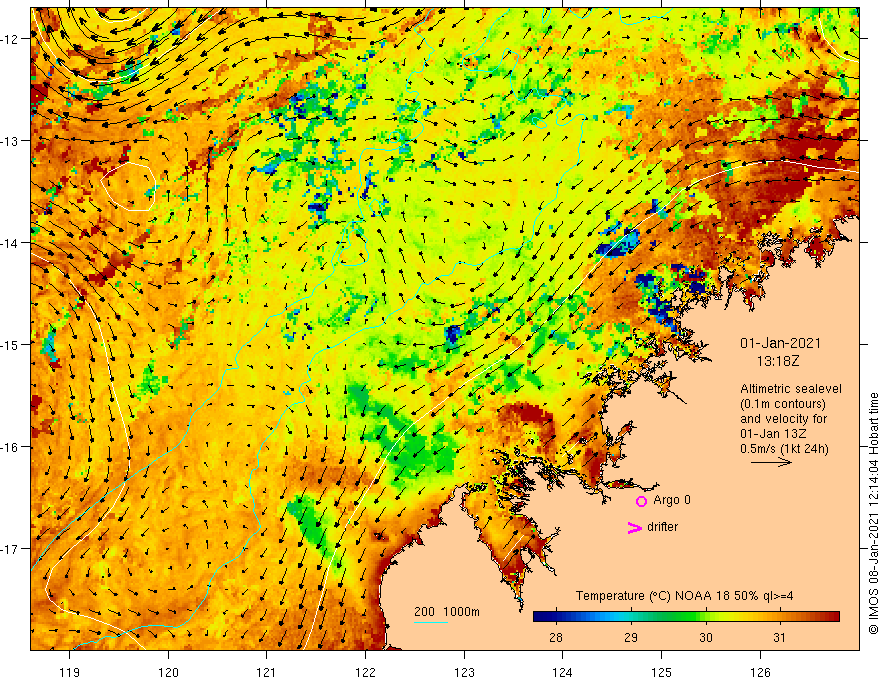Click the longitude 126 axis label

pyautogui.click(x=760, y=672)
